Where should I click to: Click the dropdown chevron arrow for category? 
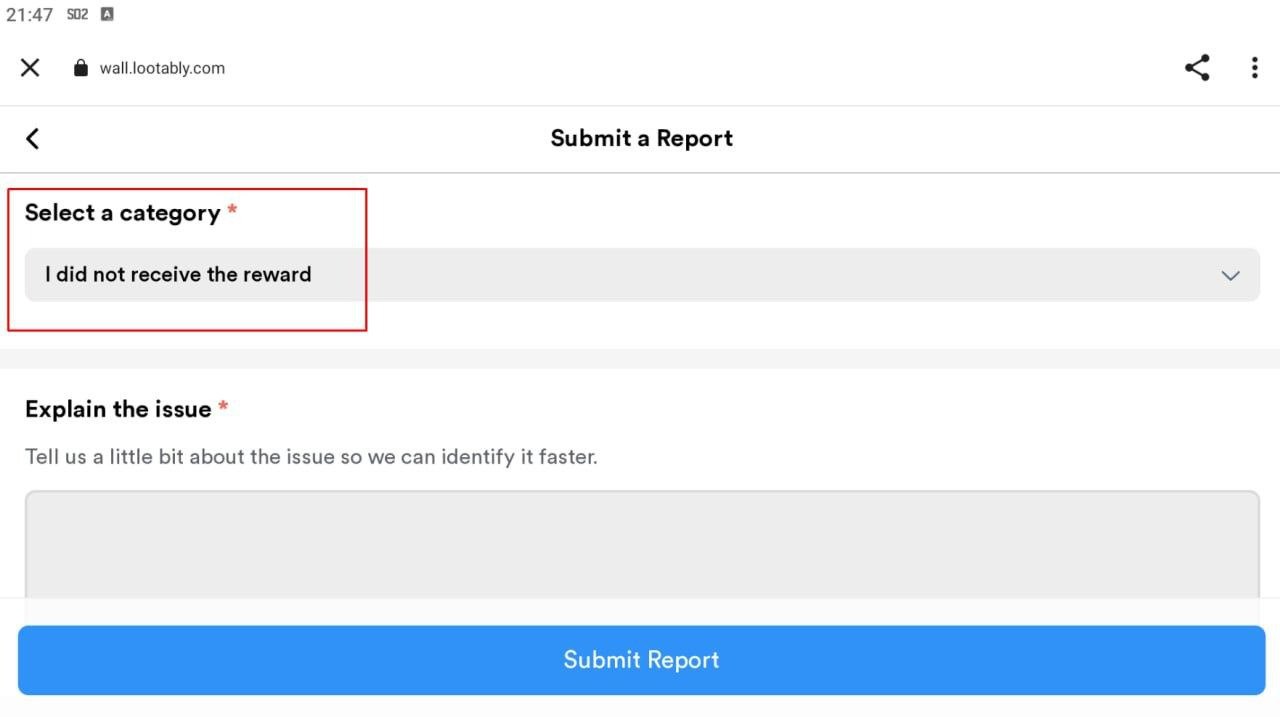(x=1231, y=275)
